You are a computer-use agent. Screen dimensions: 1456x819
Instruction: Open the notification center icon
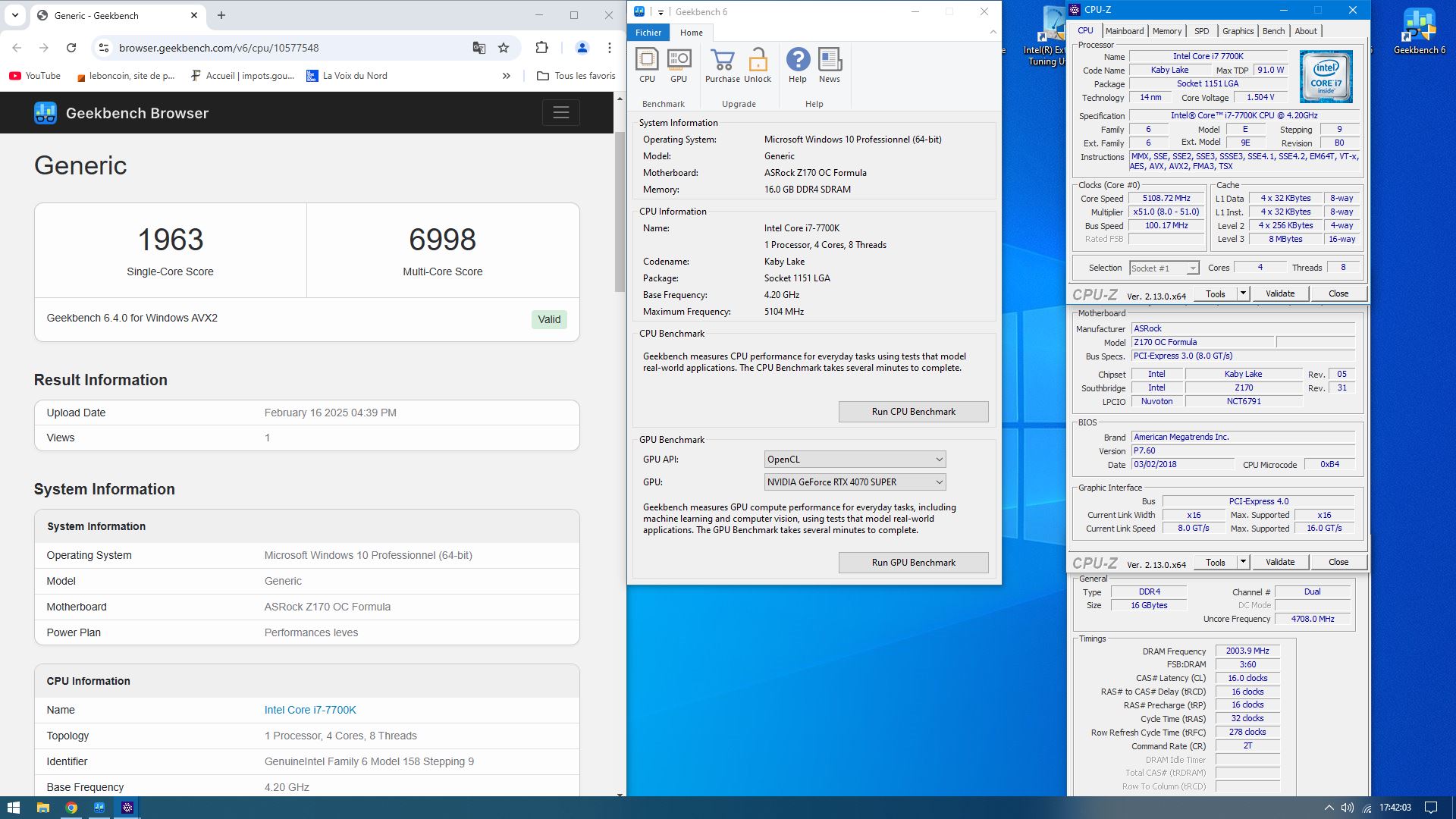pos(1431,808)
